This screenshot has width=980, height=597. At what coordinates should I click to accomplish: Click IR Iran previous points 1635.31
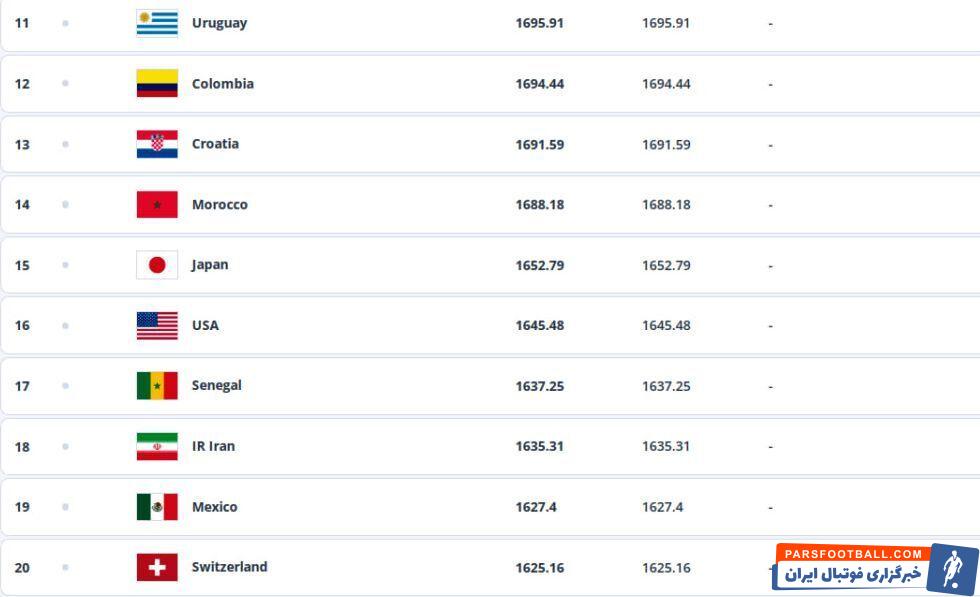[665, 447]
